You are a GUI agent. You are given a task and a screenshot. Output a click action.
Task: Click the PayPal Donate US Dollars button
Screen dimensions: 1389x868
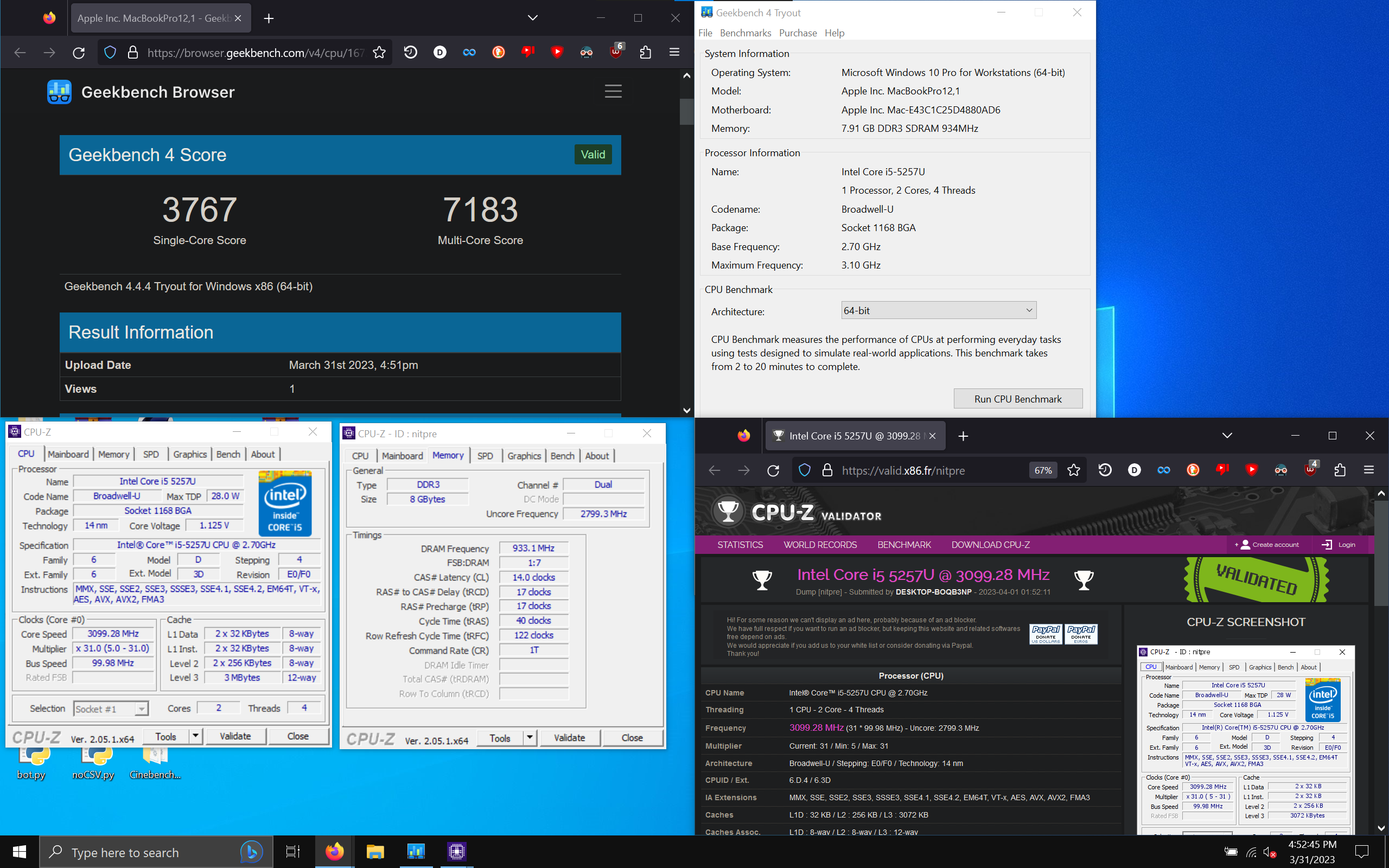click(1046, 634)
